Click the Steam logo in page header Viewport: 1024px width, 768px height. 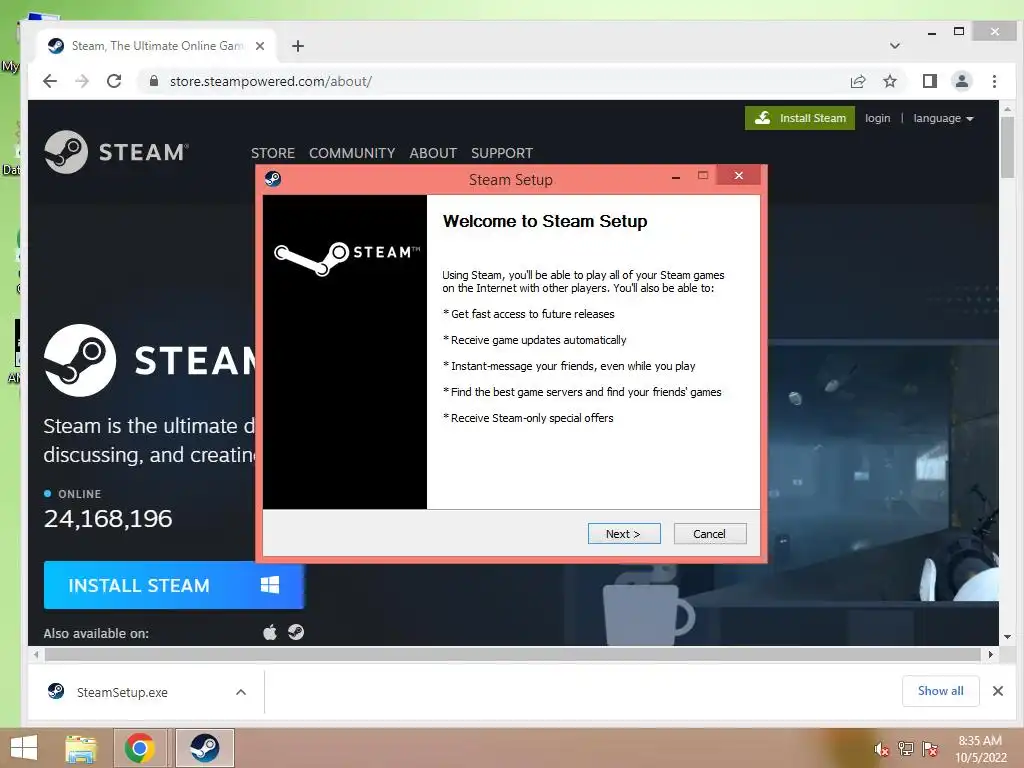click(116, 152)
